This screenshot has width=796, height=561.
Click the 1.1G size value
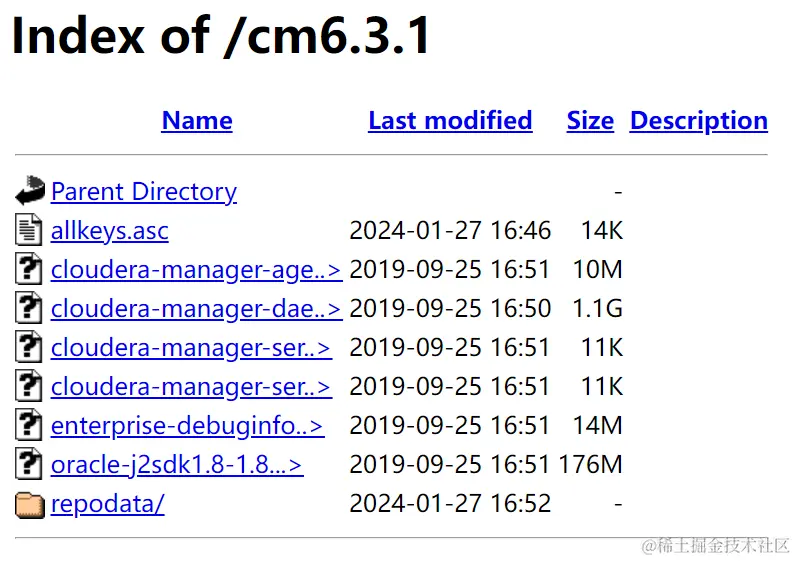click(597, 309)
